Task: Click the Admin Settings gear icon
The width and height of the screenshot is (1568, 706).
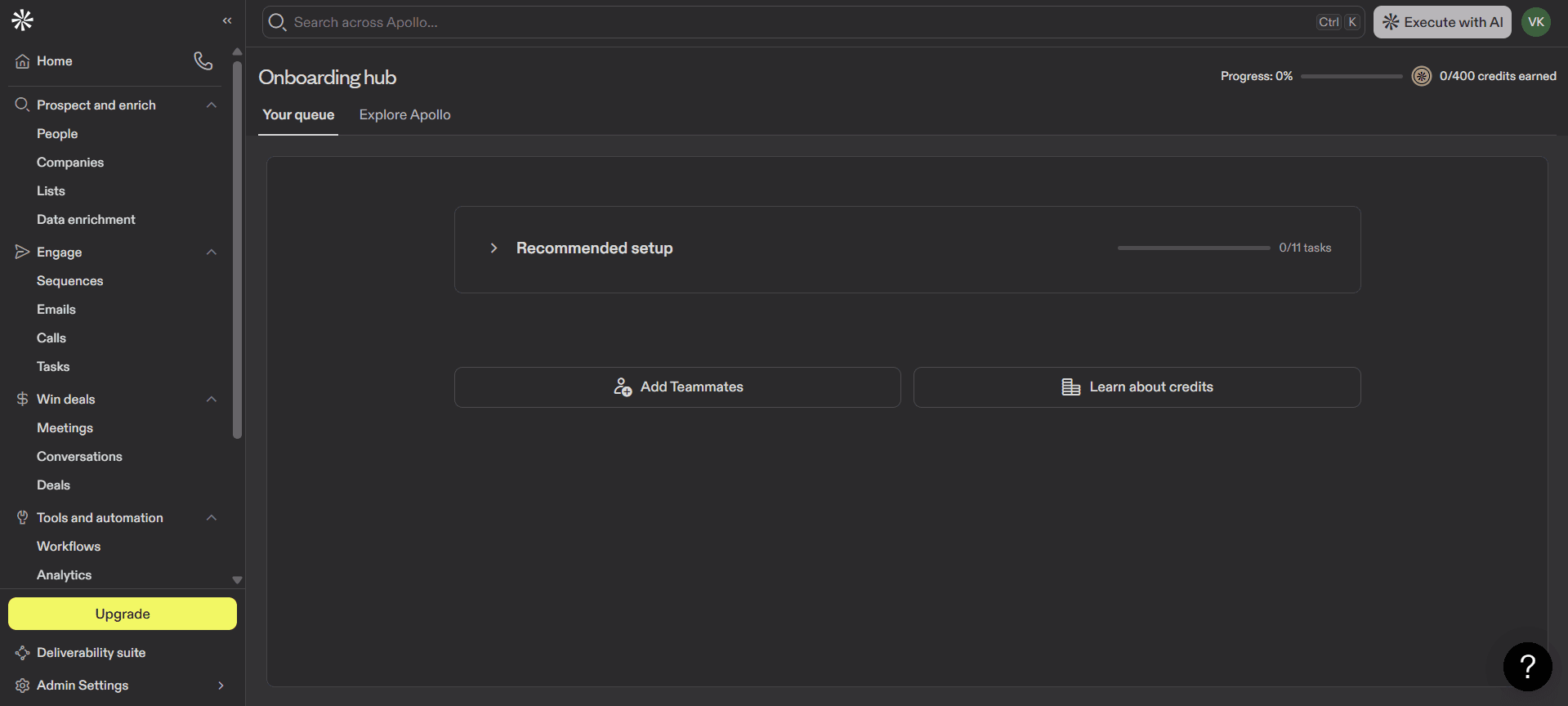Action: coord(22,685)
